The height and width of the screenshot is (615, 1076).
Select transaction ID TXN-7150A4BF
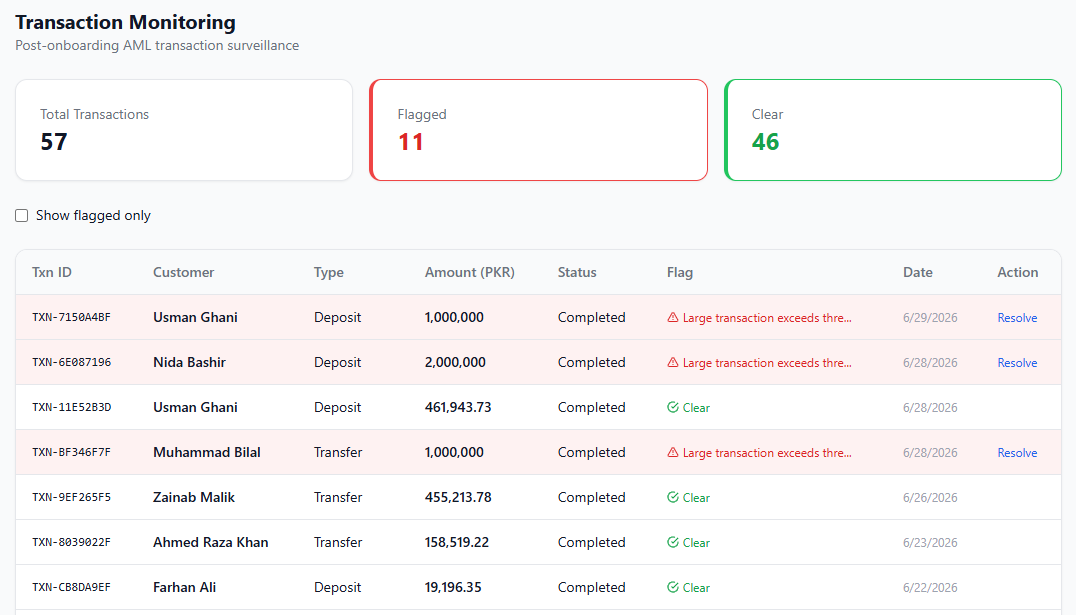(x=71, y=317)
